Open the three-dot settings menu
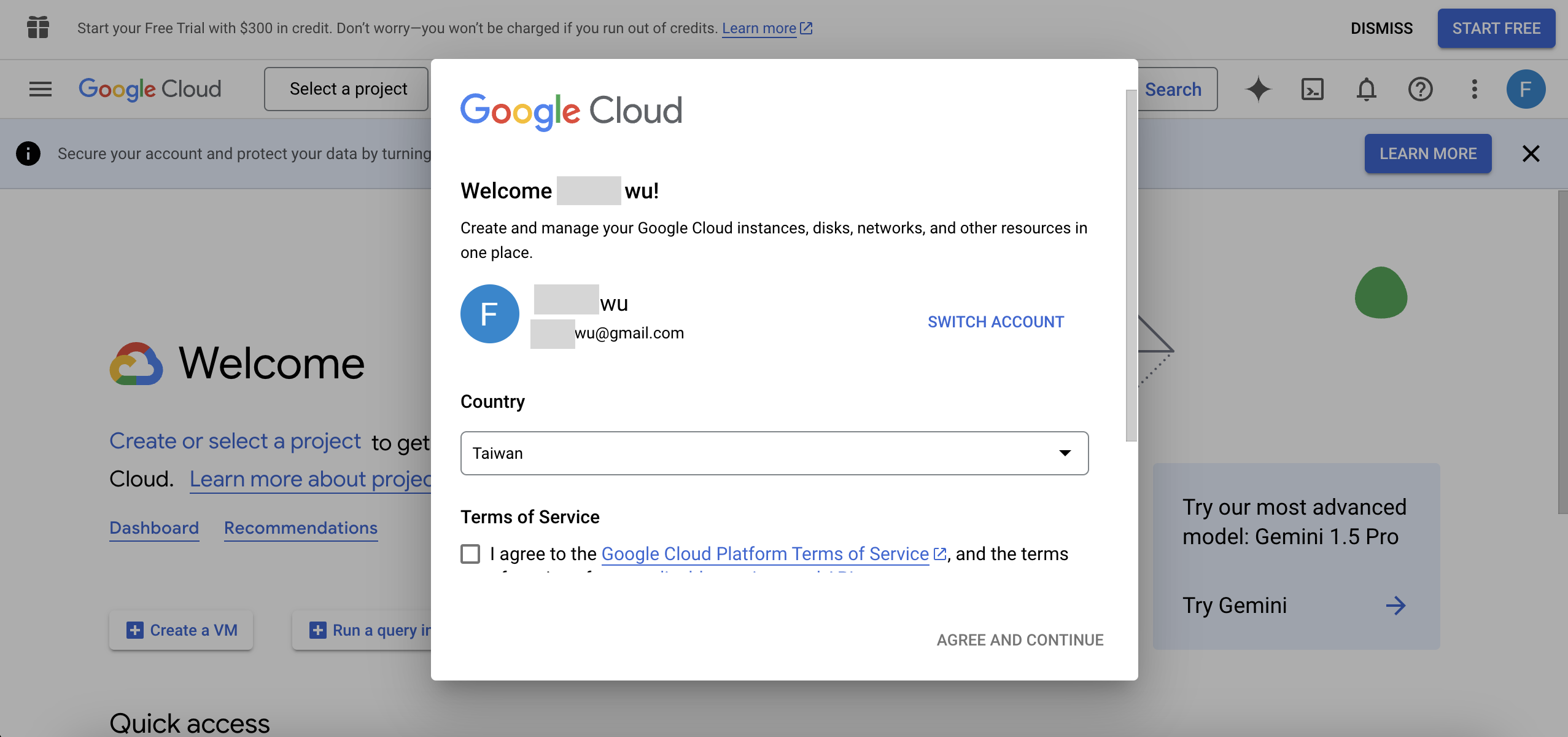This screenshot has width=1568, height=737. point(1474,89)
